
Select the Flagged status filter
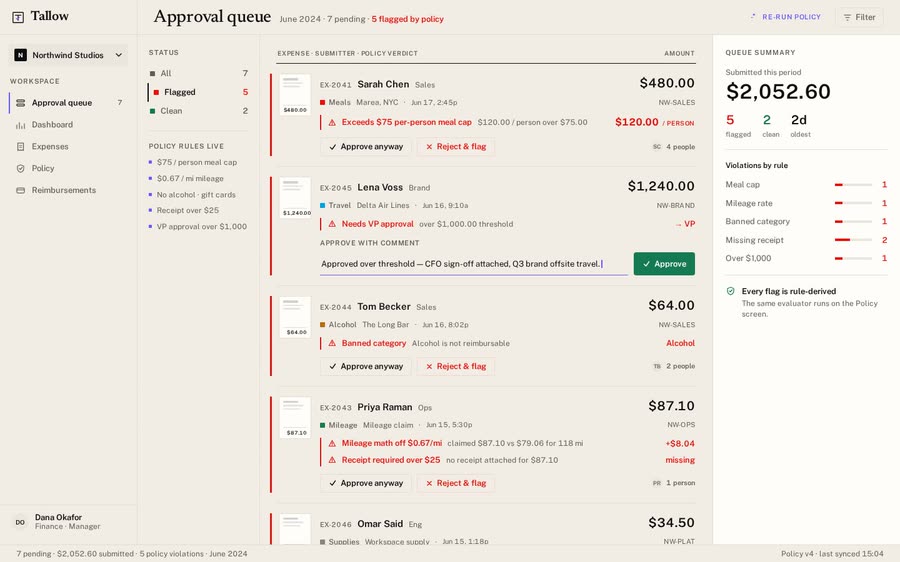(199, 92)
